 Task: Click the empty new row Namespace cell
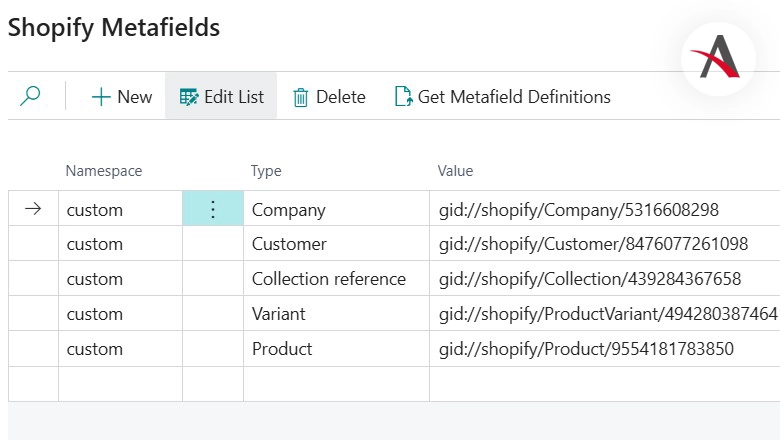(120, 384)
